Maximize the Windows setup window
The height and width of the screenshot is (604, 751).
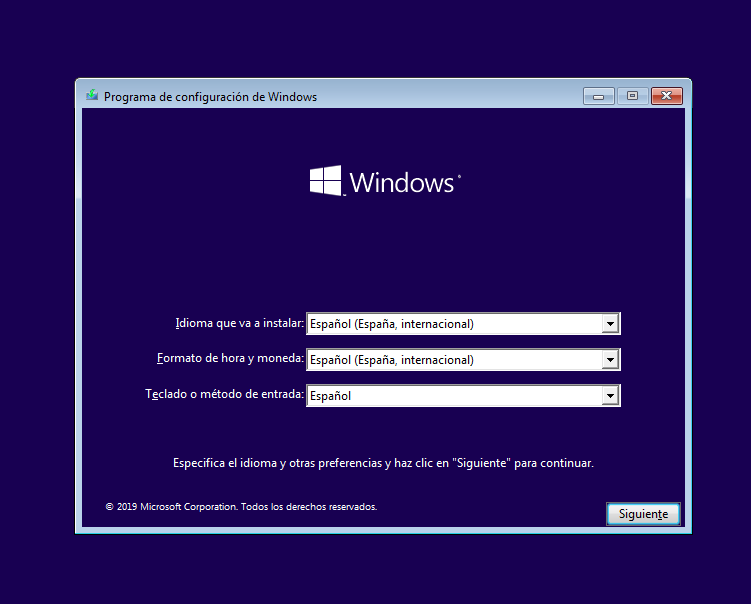pos(631,96)
